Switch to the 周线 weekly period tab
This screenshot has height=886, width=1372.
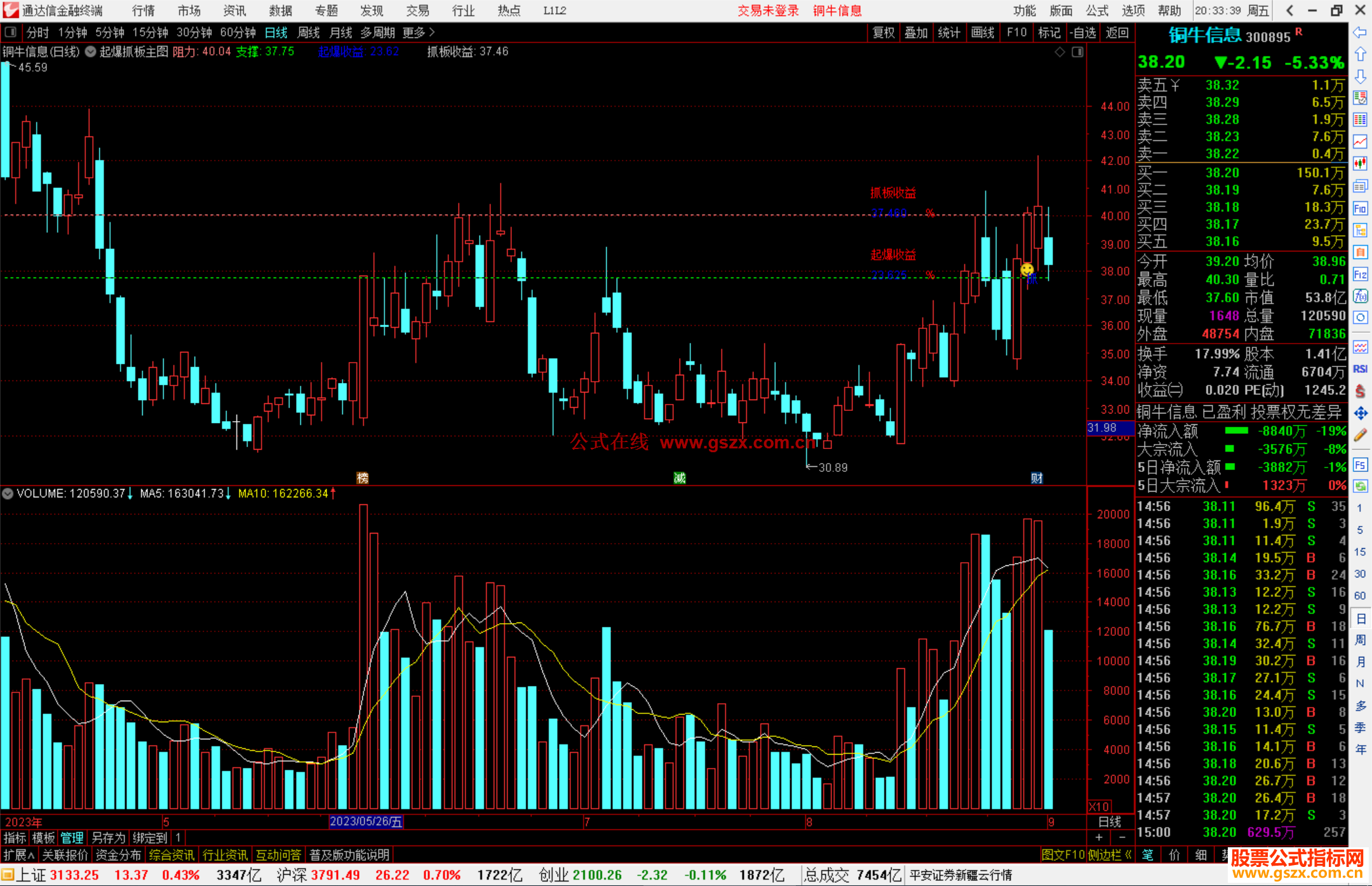coord(309,32)
